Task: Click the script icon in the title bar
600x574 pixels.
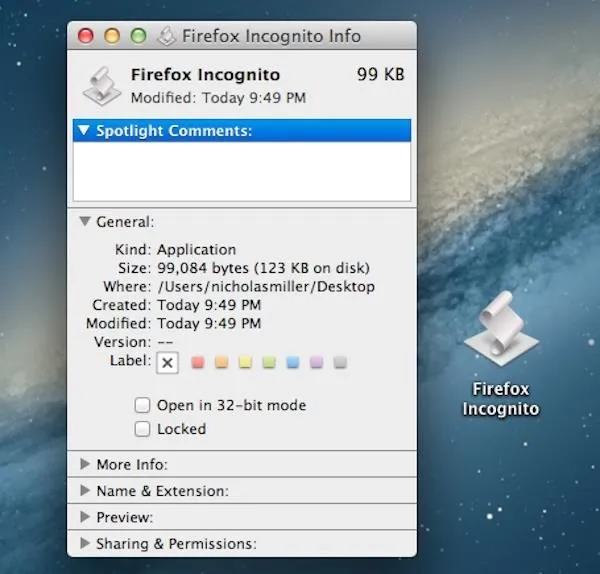Action: pyautogui.click(x=167, y=36)
